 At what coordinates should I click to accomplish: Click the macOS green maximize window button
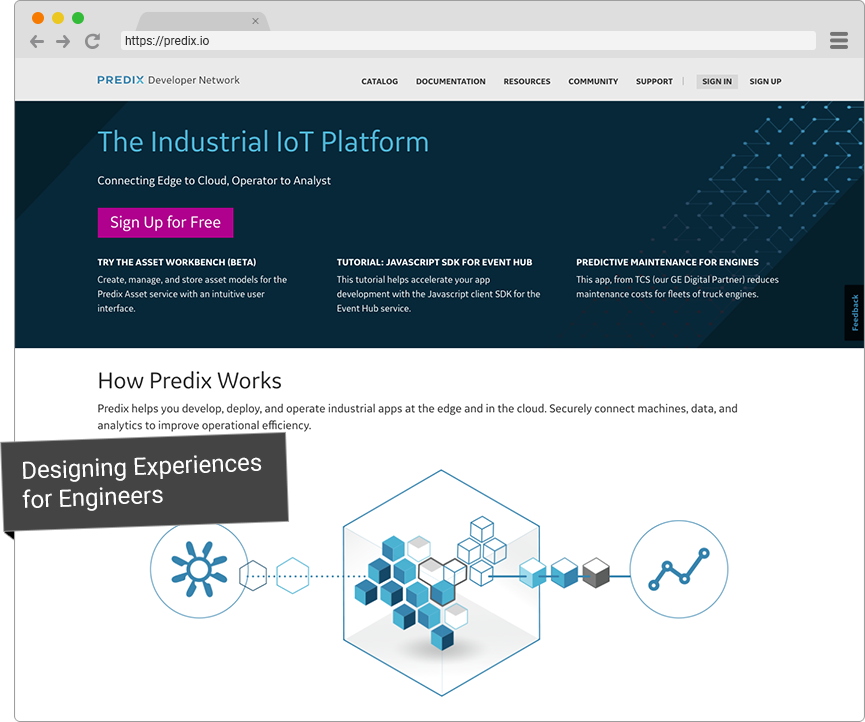coord(78,18)
